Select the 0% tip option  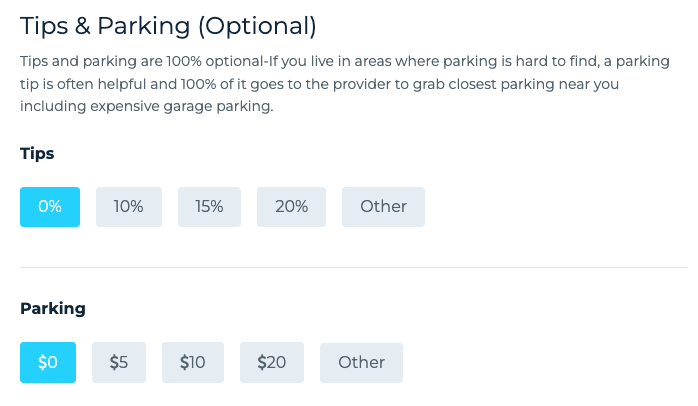(50, 207)
